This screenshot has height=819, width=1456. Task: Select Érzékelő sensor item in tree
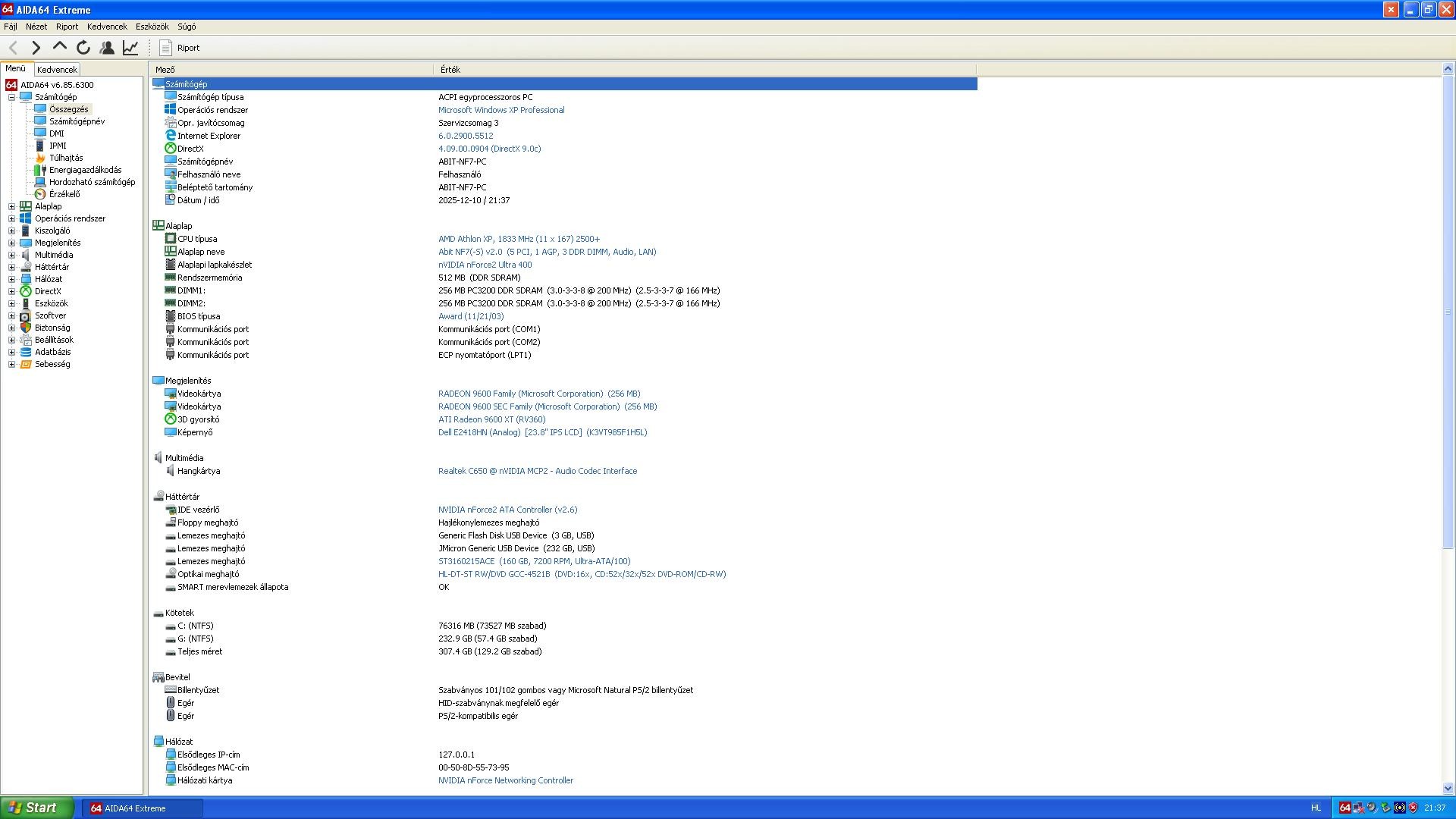coord(64,194)
